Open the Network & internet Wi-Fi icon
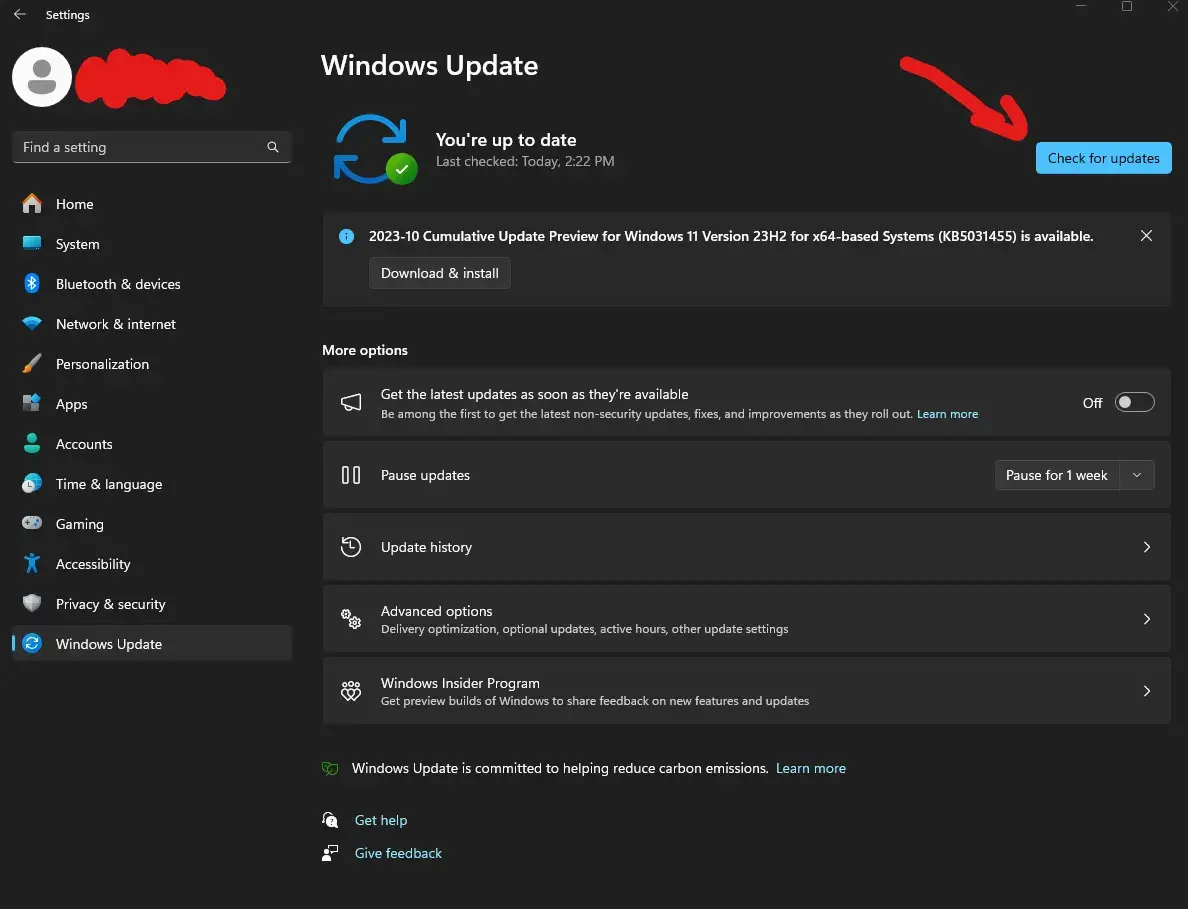This screenshot has height=909, width=1188. coord(32,324)
